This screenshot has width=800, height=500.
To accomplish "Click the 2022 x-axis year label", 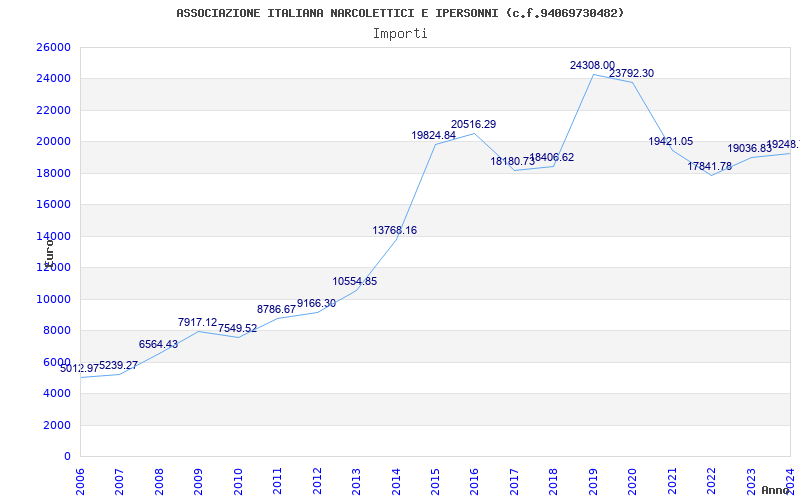I will [711, 482].
